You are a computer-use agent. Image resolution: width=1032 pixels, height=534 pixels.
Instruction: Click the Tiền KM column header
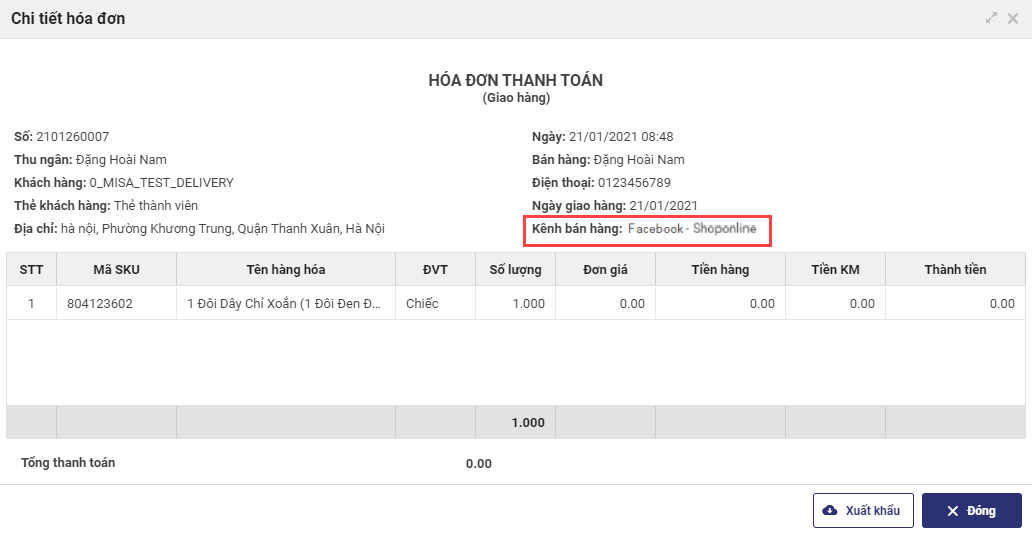(x=835, y=269)
